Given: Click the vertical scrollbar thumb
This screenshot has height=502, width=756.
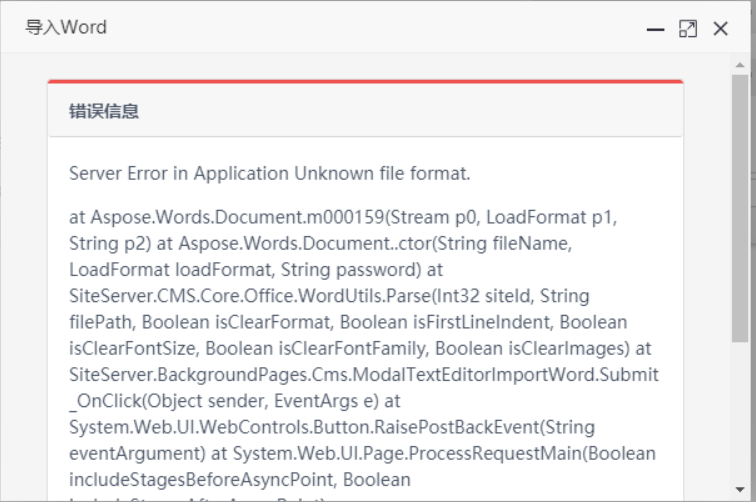Looking at the screenshot, I should [740, 208].
